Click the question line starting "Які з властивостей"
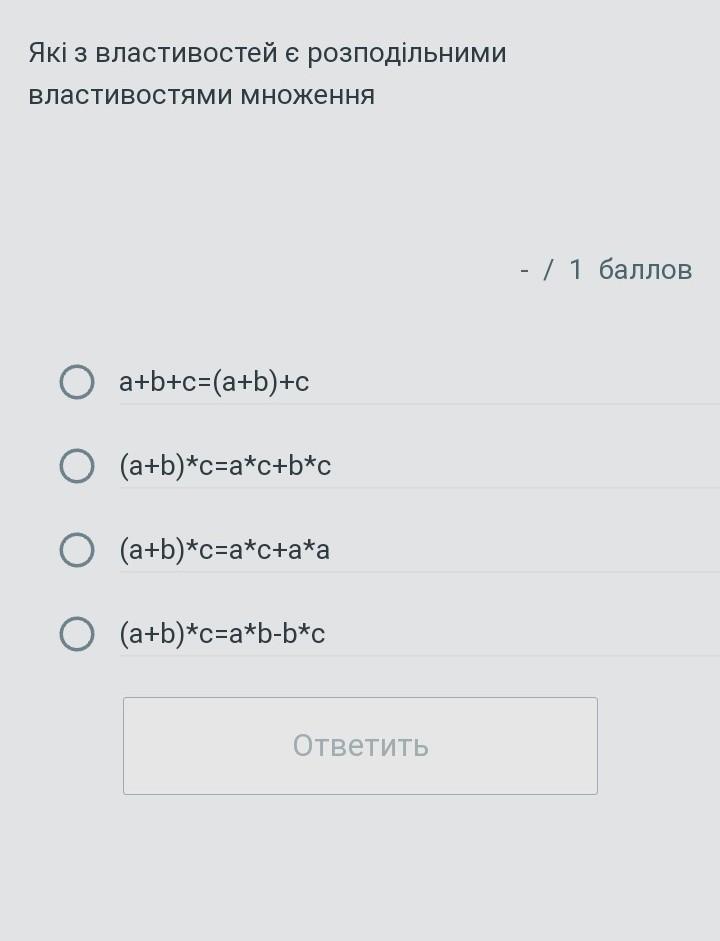Viewport: 720px width, 941px height. tap(267, 53)
